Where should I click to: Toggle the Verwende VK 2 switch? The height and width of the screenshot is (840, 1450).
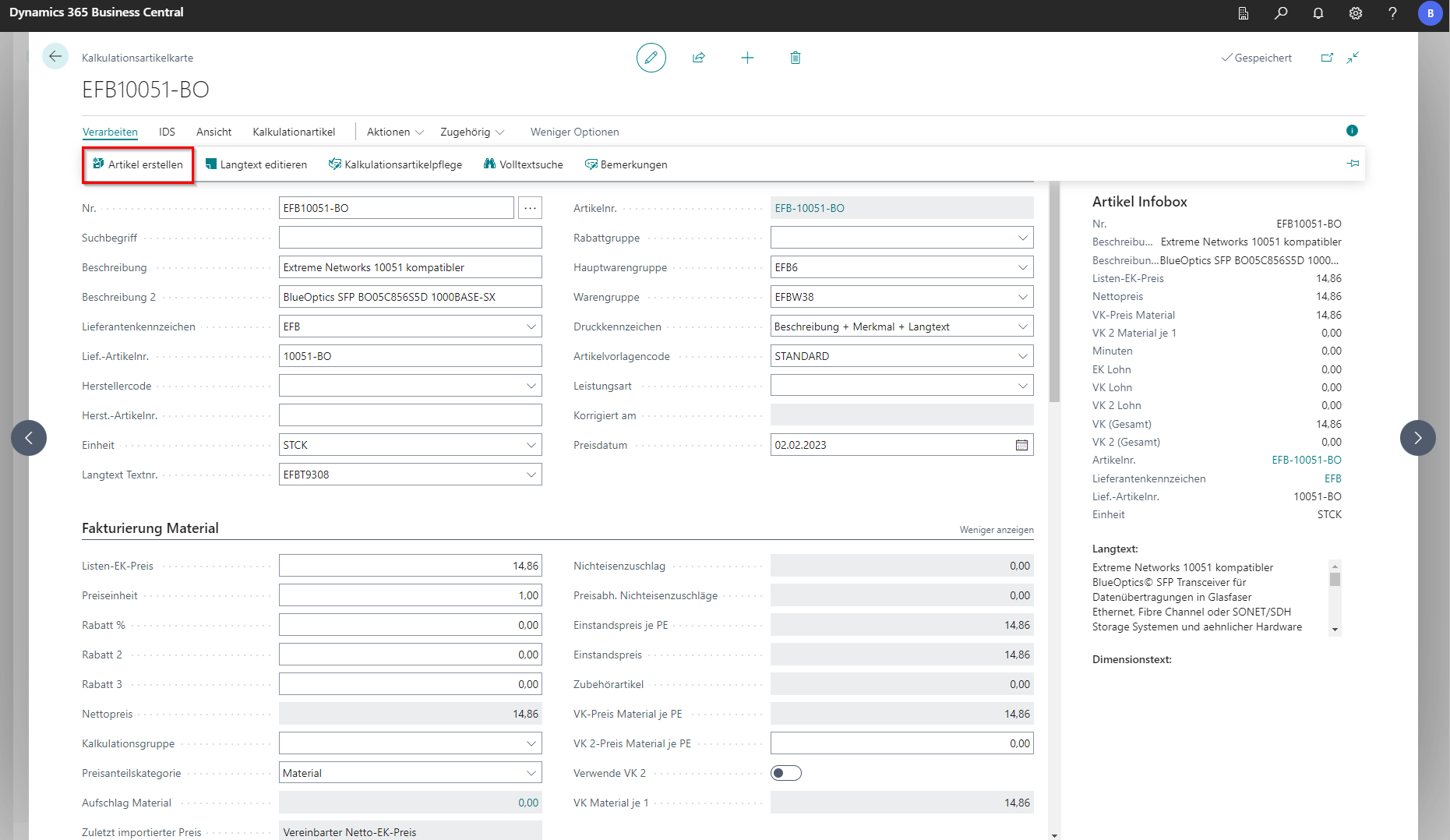[x=785, y=773]
